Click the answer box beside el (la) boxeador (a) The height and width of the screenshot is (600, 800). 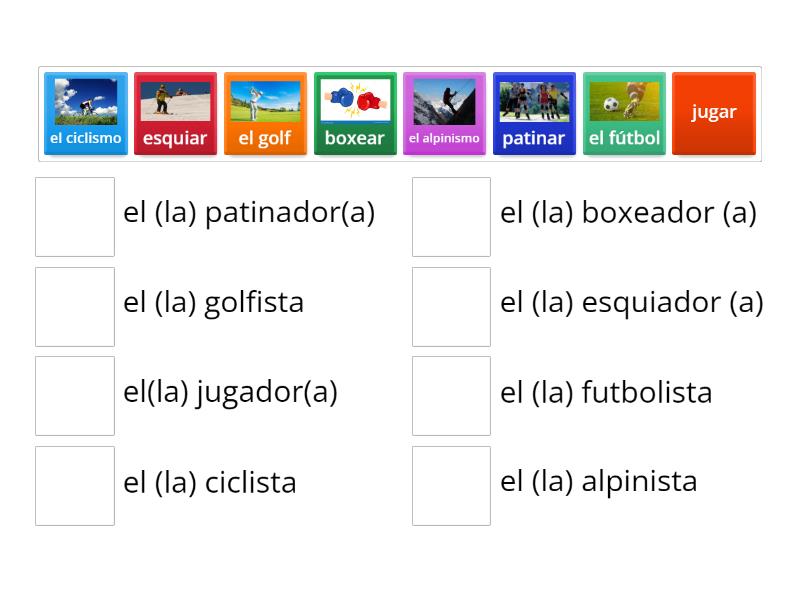(451, 213)
